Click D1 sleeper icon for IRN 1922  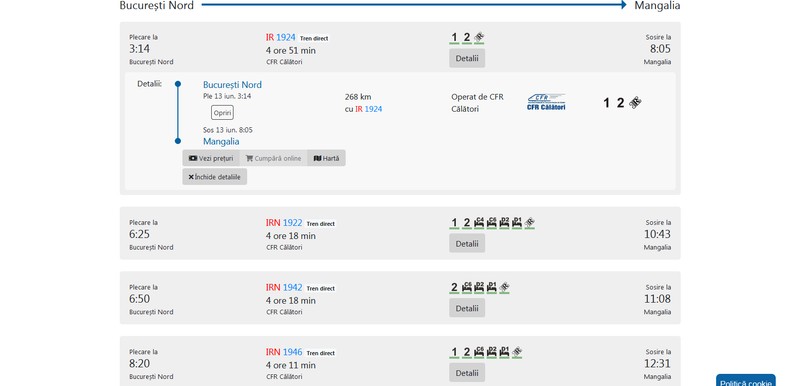(x=517, y=223)
